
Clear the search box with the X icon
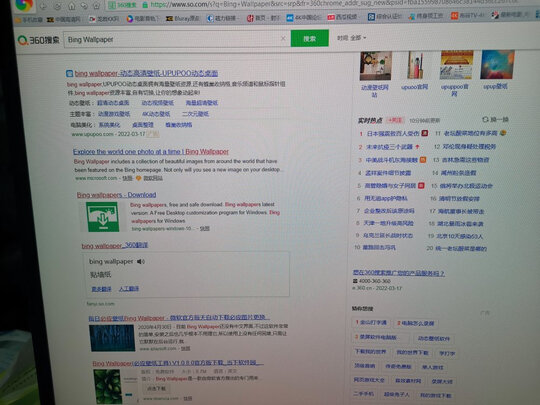[283, 38]
